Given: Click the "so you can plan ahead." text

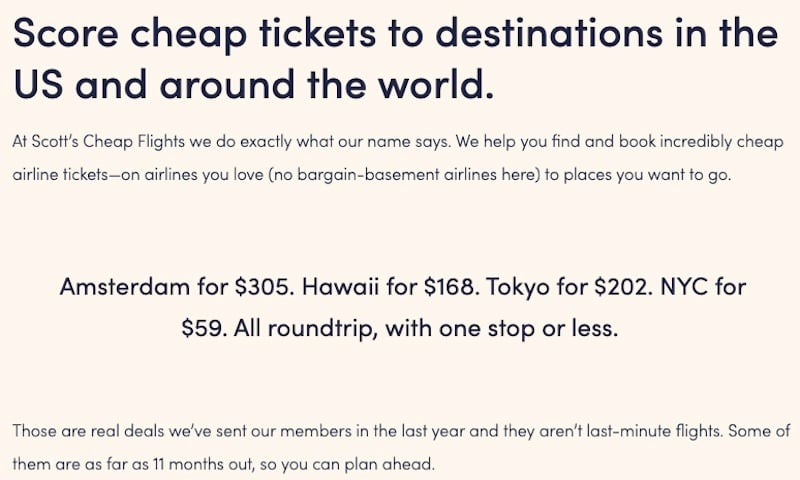Looking at the screenshot, I should tap(347, 464).
